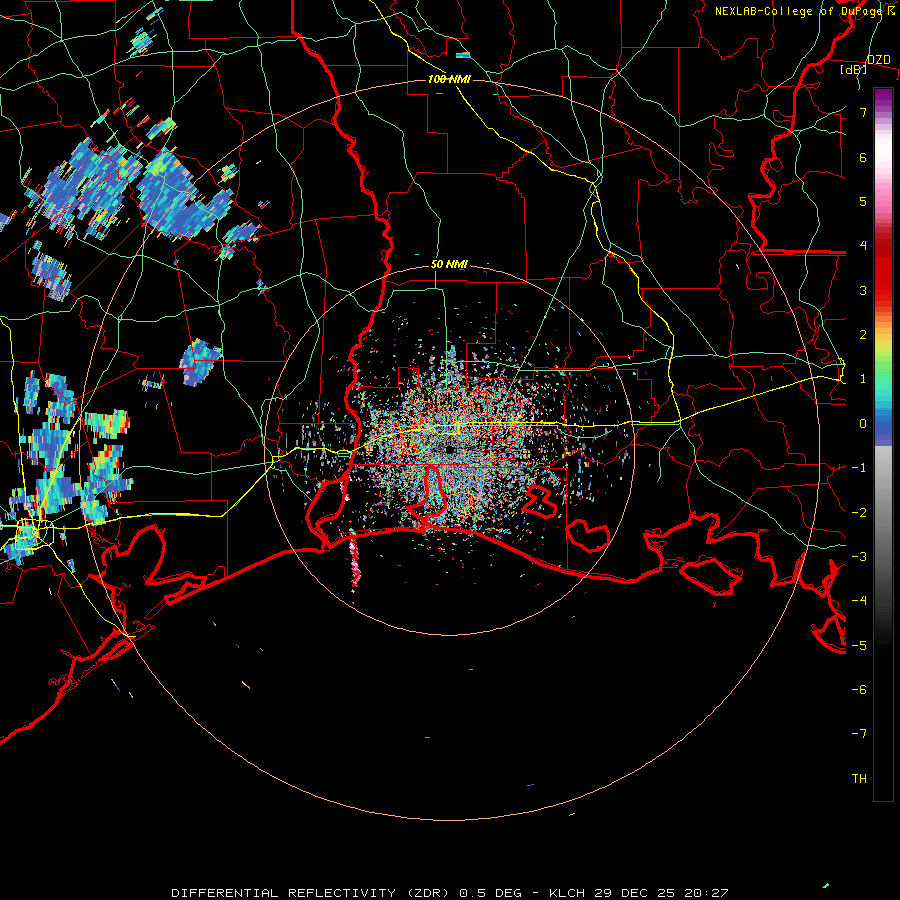The height and width of the screenshot is (900, 900).
Task: Click the NEXLAB-College of DuPage watermark text
Action: click(x=805, y=11)
